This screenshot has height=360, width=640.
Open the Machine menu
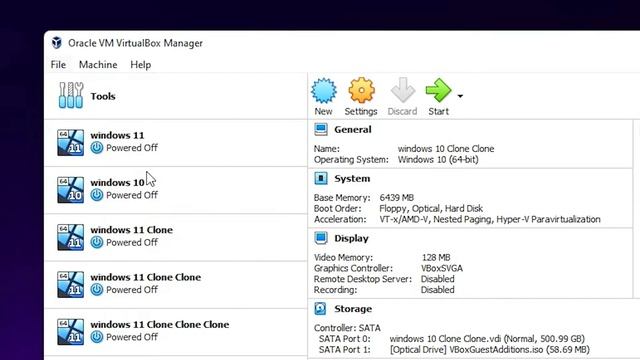pyautogui.click(x=98, y=64)
